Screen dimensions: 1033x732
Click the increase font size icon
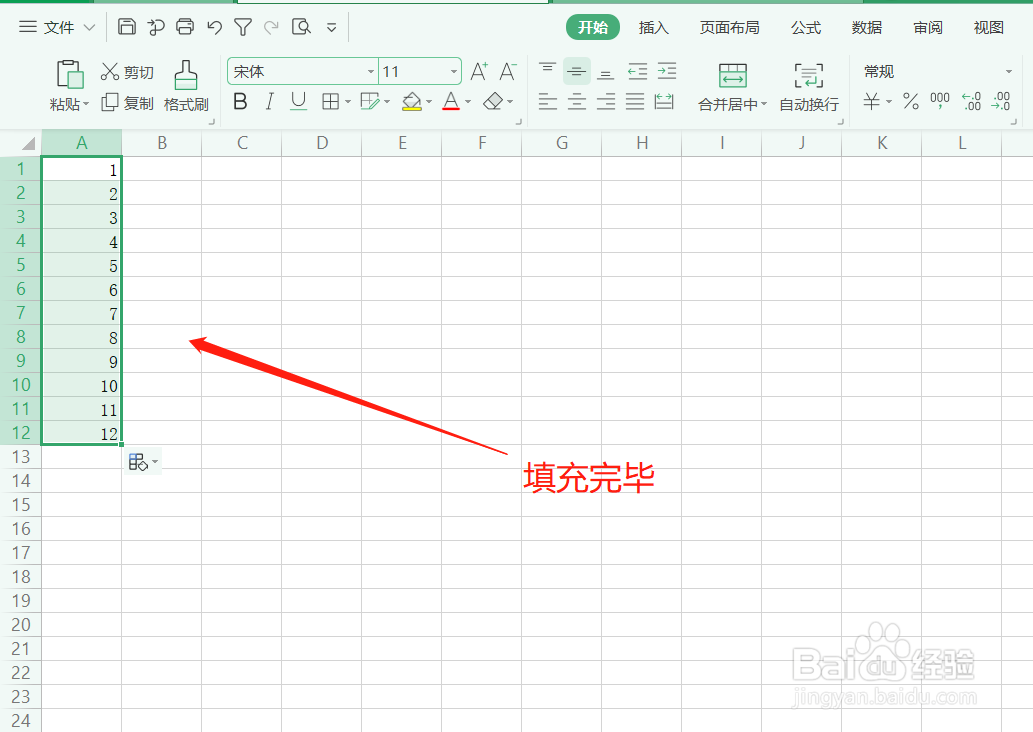coord(478,71)
